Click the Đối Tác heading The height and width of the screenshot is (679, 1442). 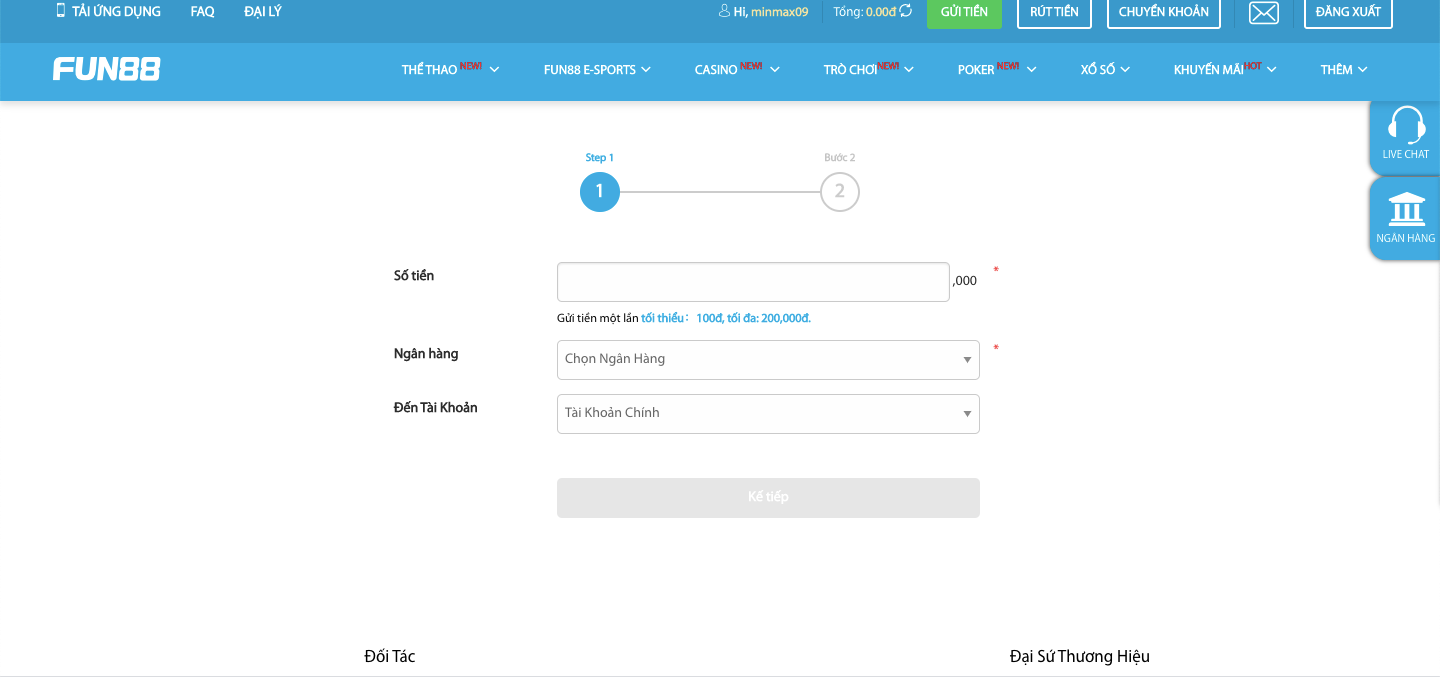tap(390, 657)
